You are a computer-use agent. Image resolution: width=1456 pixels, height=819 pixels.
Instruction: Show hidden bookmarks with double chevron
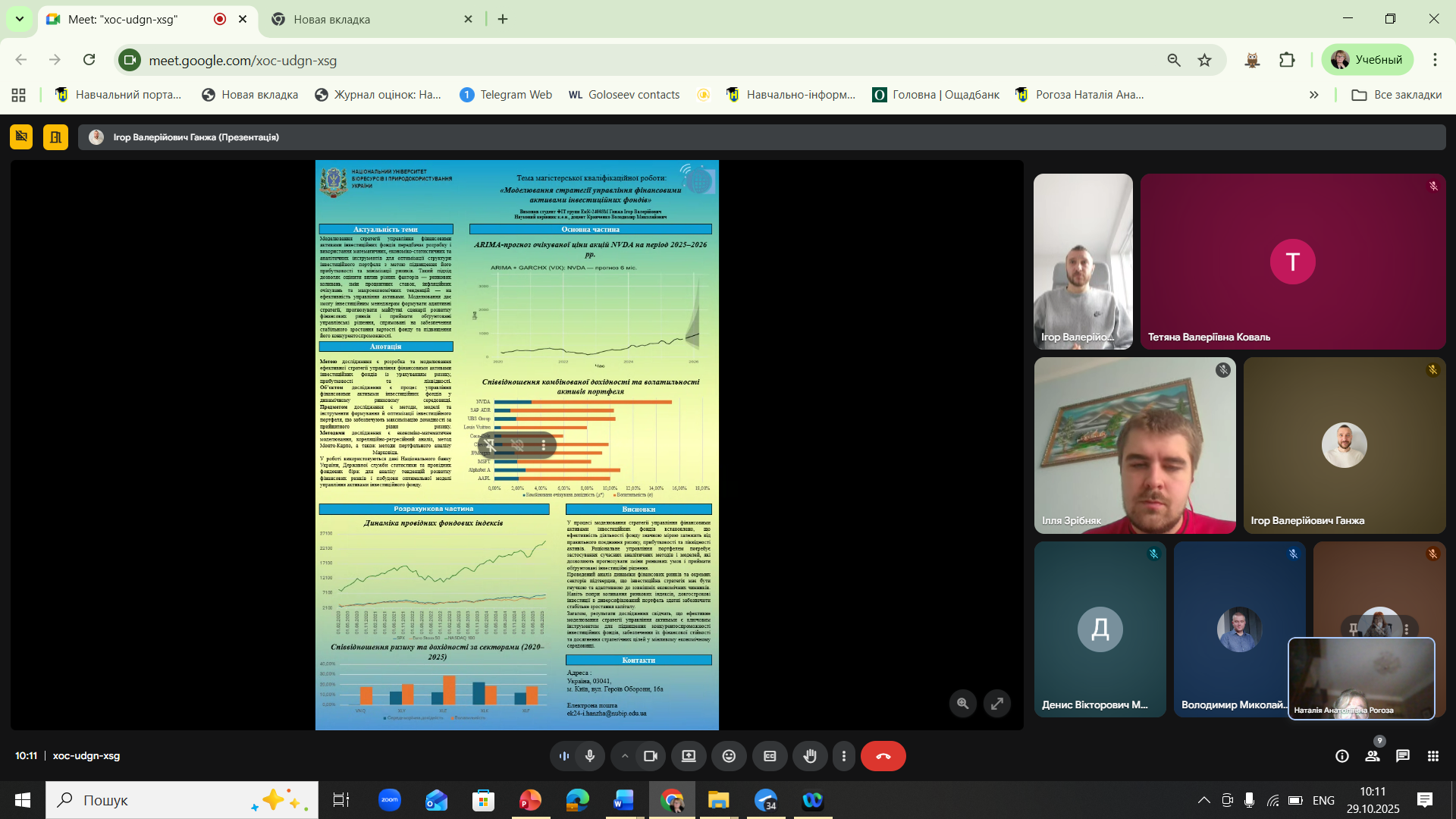point(1313,95)
